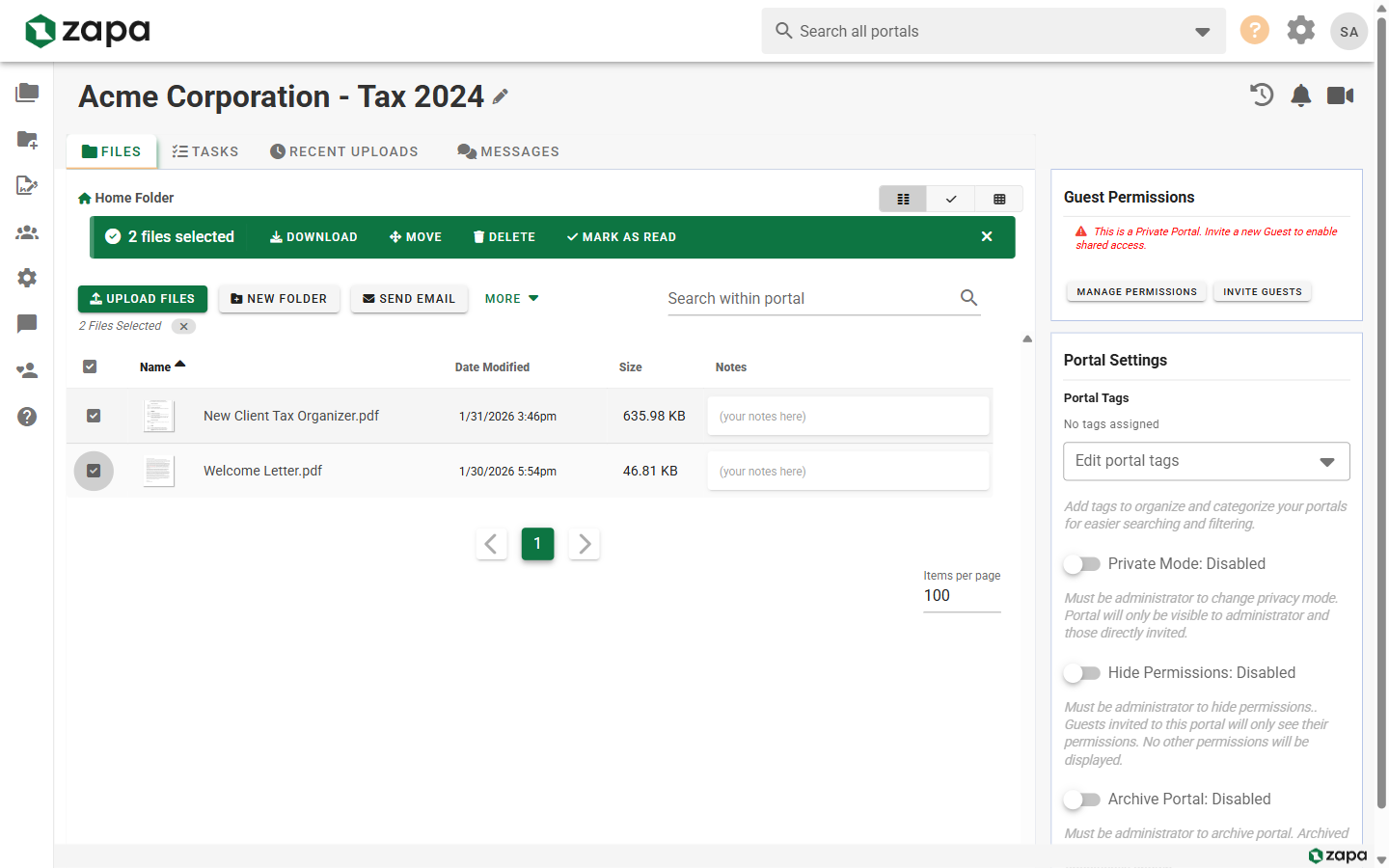The height and width of the screenshot is (868, 1389).
Task: Open the e-signature document sidebar icon
Action: [27, 185]
